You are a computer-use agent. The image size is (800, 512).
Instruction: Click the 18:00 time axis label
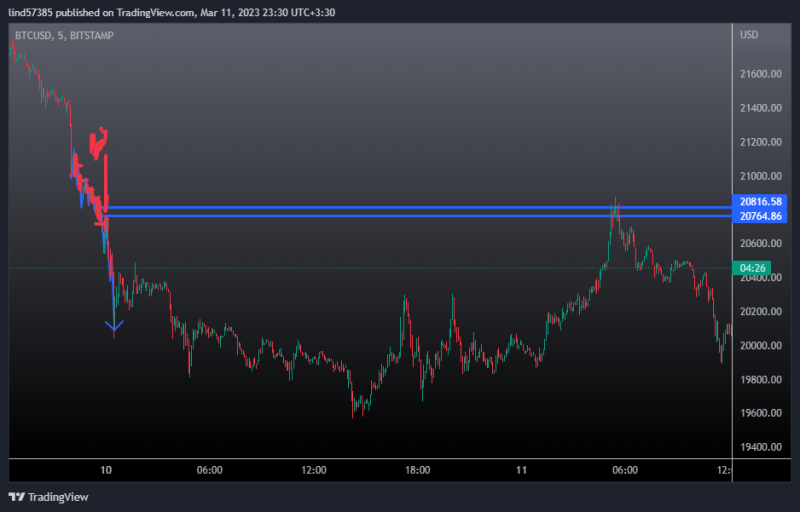point(417,470)
